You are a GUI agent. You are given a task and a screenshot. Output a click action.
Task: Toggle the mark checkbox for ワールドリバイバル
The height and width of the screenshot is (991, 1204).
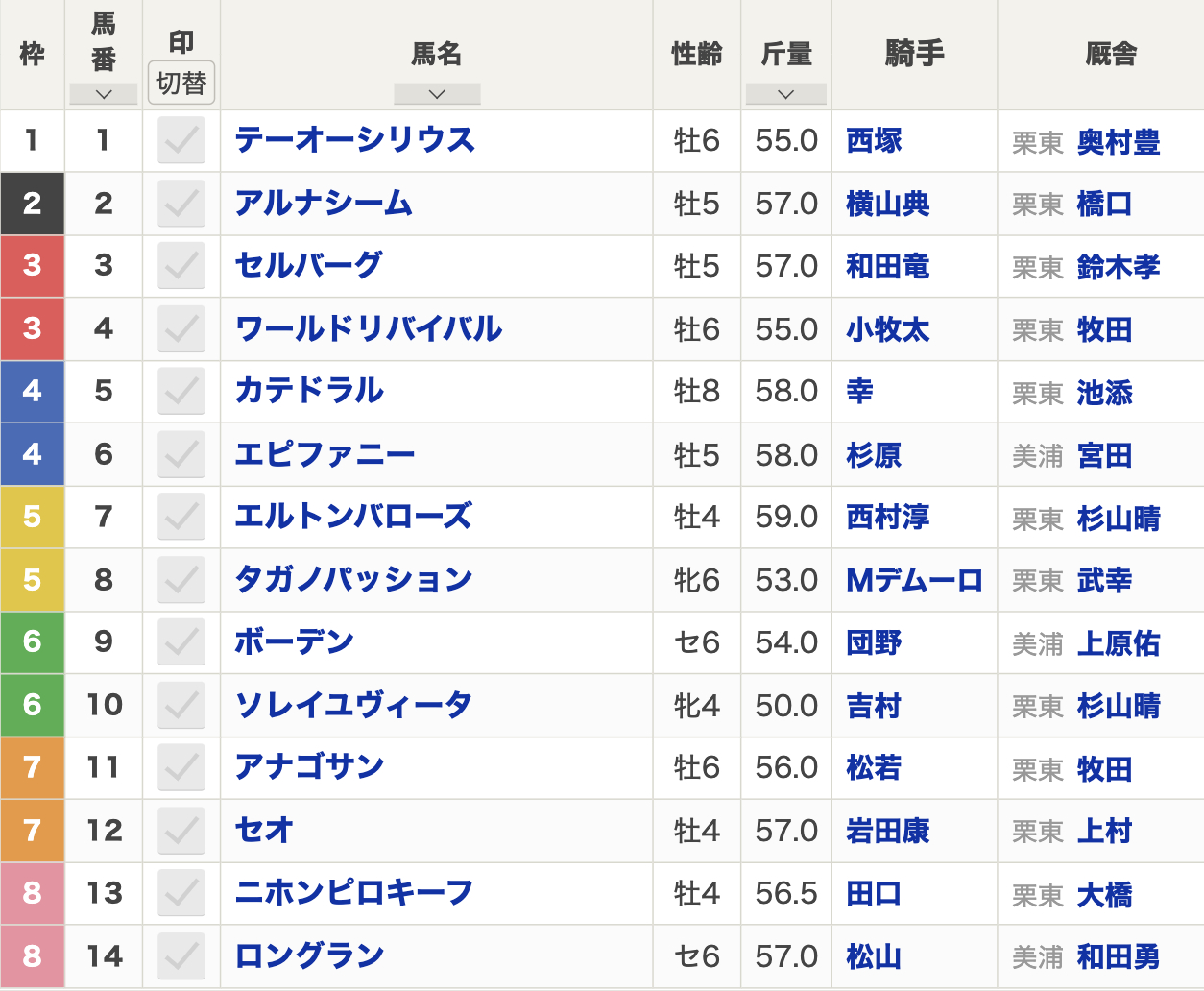coord(181,329)
